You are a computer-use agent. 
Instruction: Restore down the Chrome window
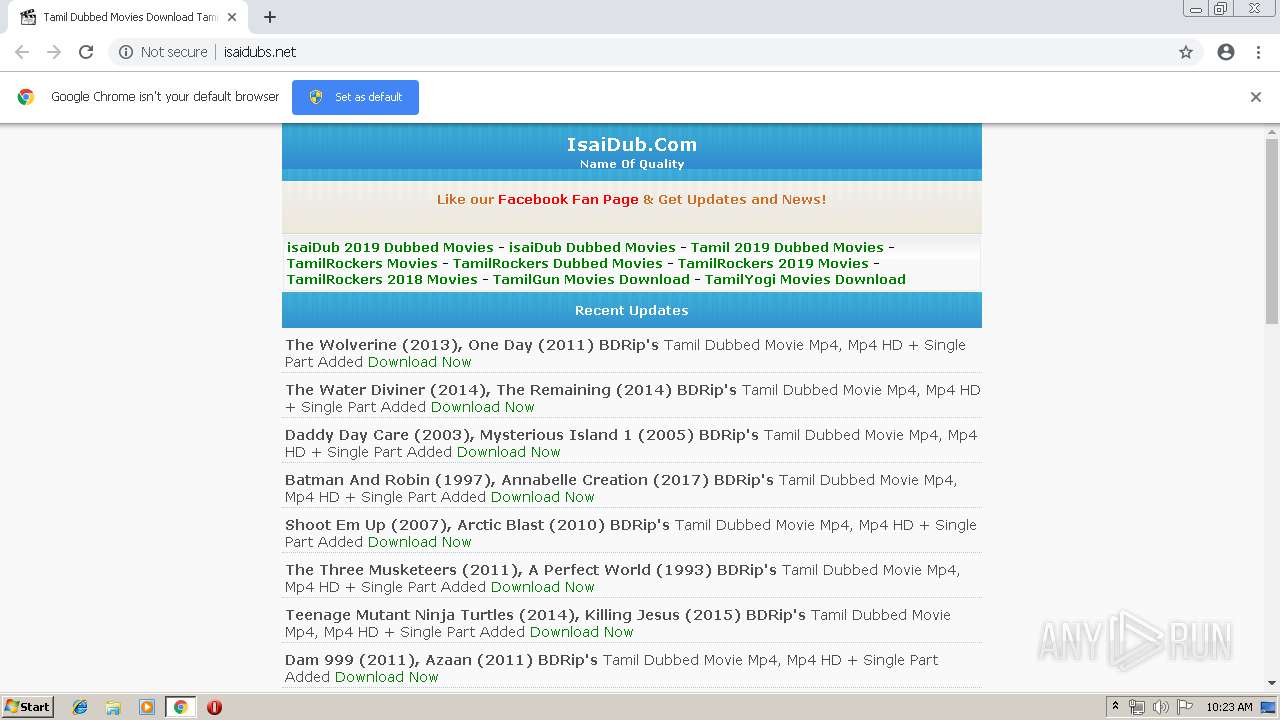(1221, 9)
